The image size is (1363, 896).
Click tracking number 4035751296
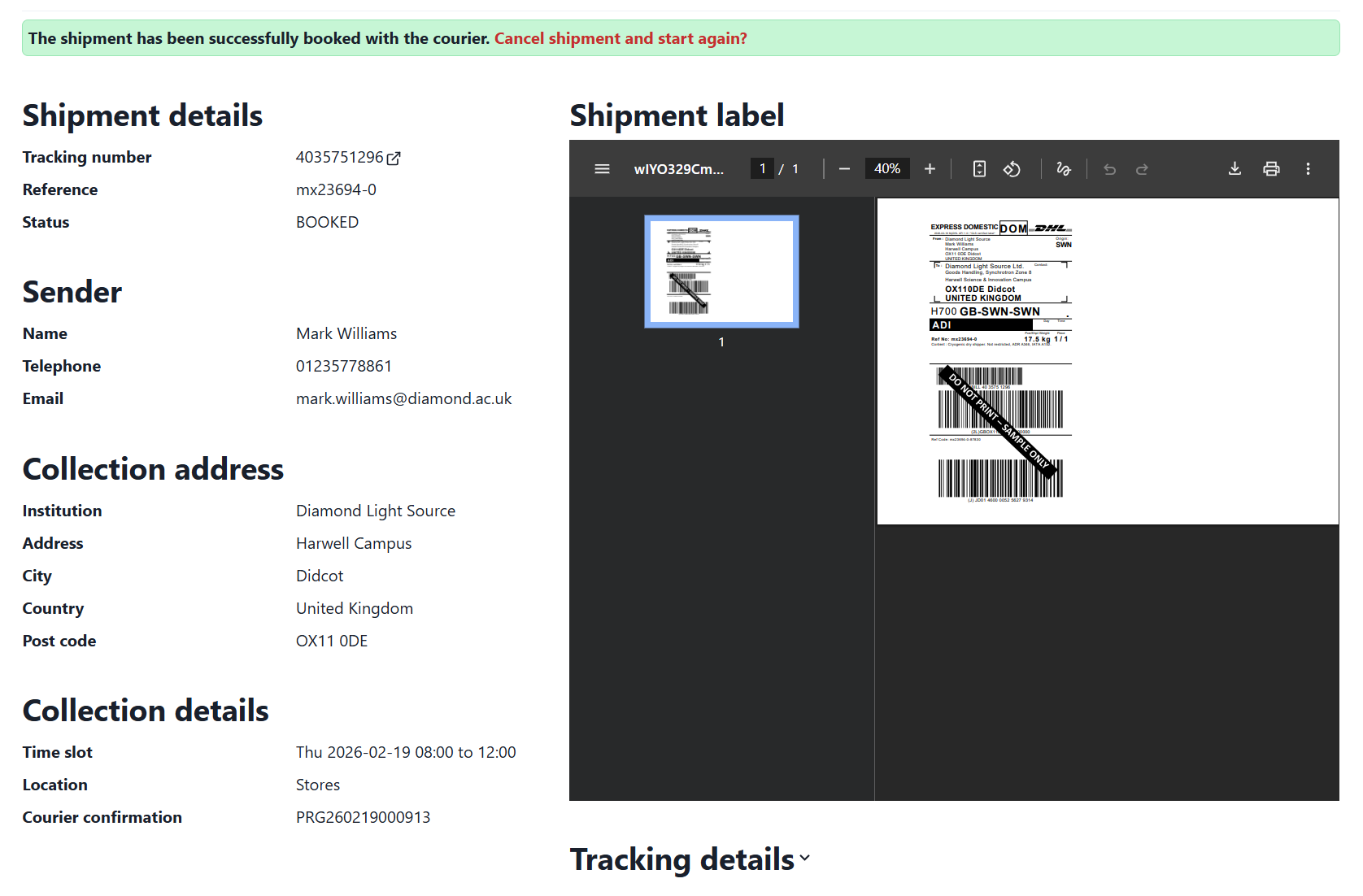[339, 157]
